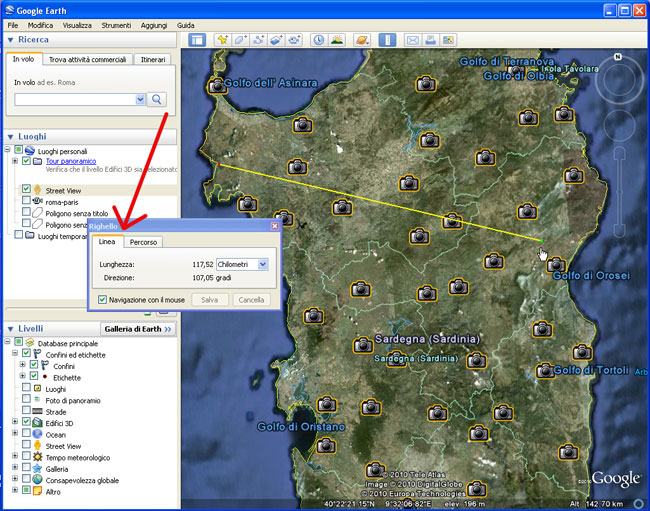Toggle sunlight across the landscape

337,40
